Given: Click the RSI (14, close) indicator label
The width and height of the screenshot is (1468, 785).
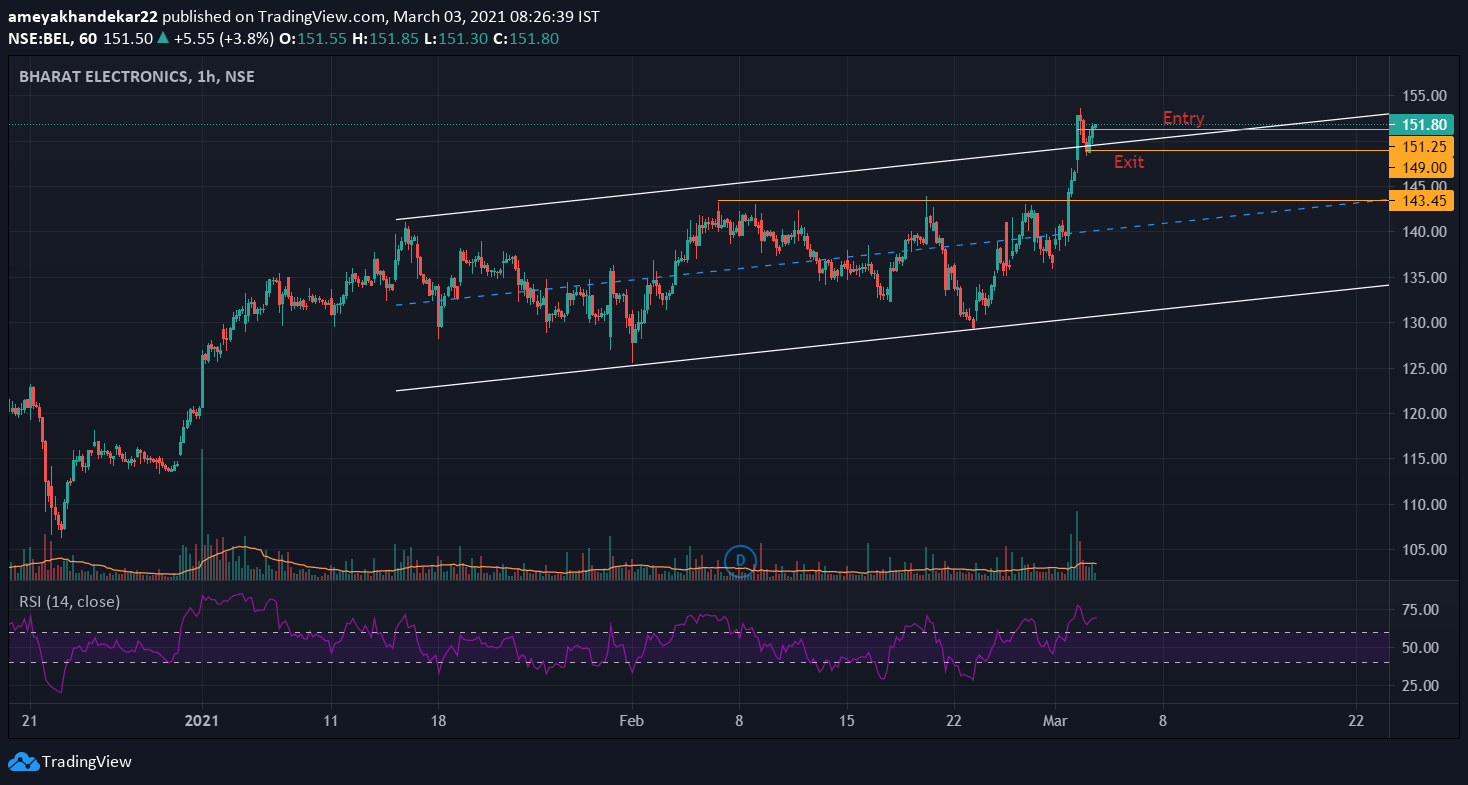Looking at the screenshot, I should [x=69, y=601].
